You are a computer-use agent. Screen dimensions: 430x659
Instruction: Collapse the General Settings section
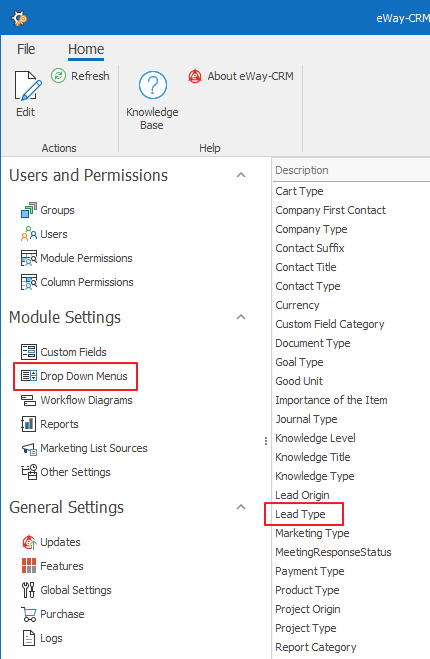(241, 507)
